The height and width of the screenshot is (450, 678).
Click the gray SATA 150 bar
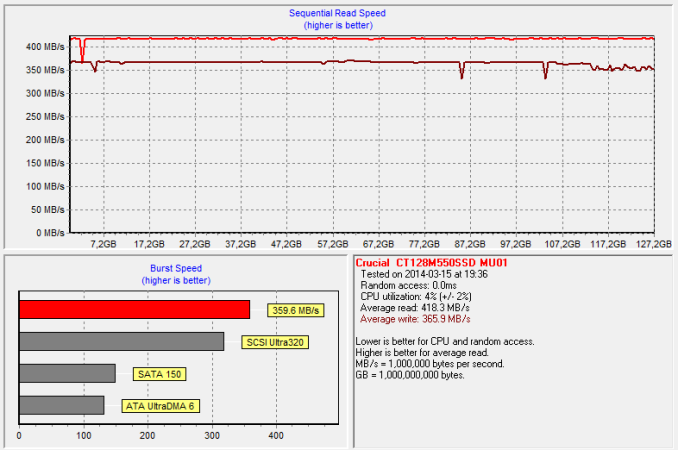[67, 373]
